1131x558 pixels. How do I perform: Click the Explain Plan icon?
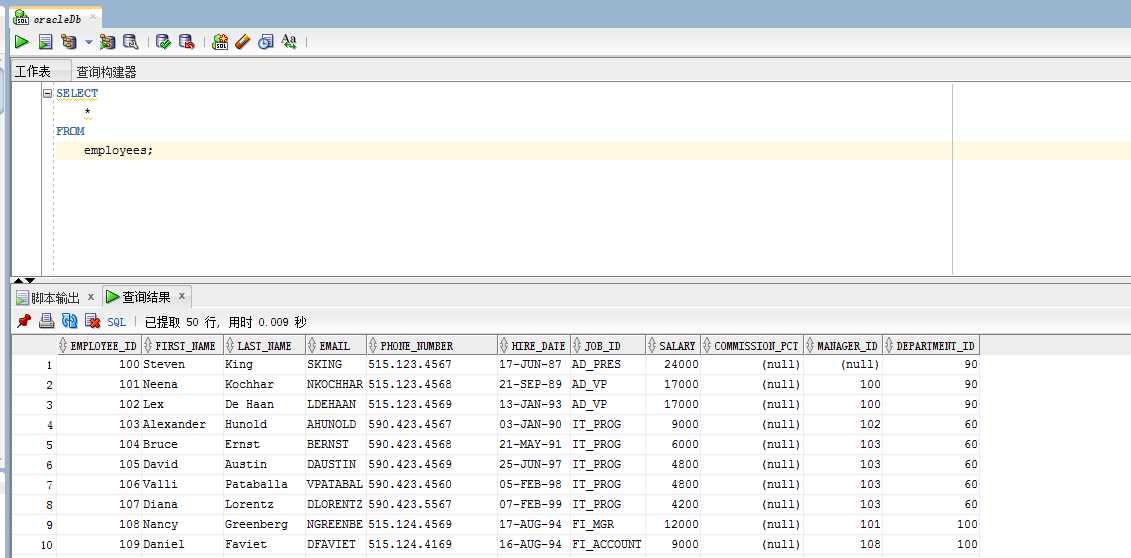69,42
